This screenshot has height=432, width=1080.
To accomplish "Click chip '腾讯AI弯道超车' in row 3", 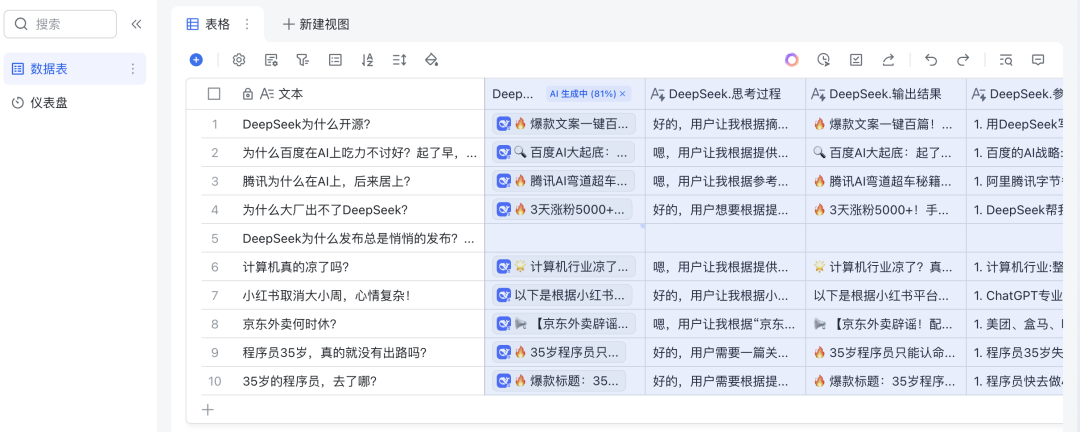I will click(x=563, y=181).
